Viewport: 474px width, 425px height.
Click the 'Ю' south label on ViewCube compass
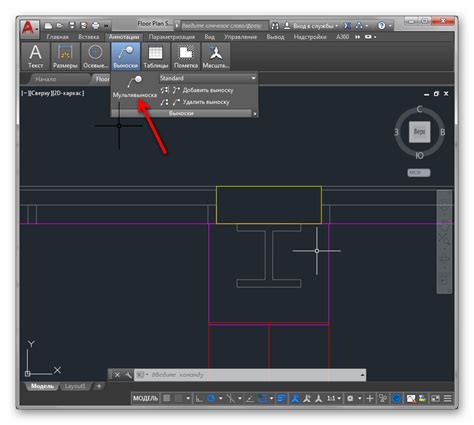pos(419,155)
